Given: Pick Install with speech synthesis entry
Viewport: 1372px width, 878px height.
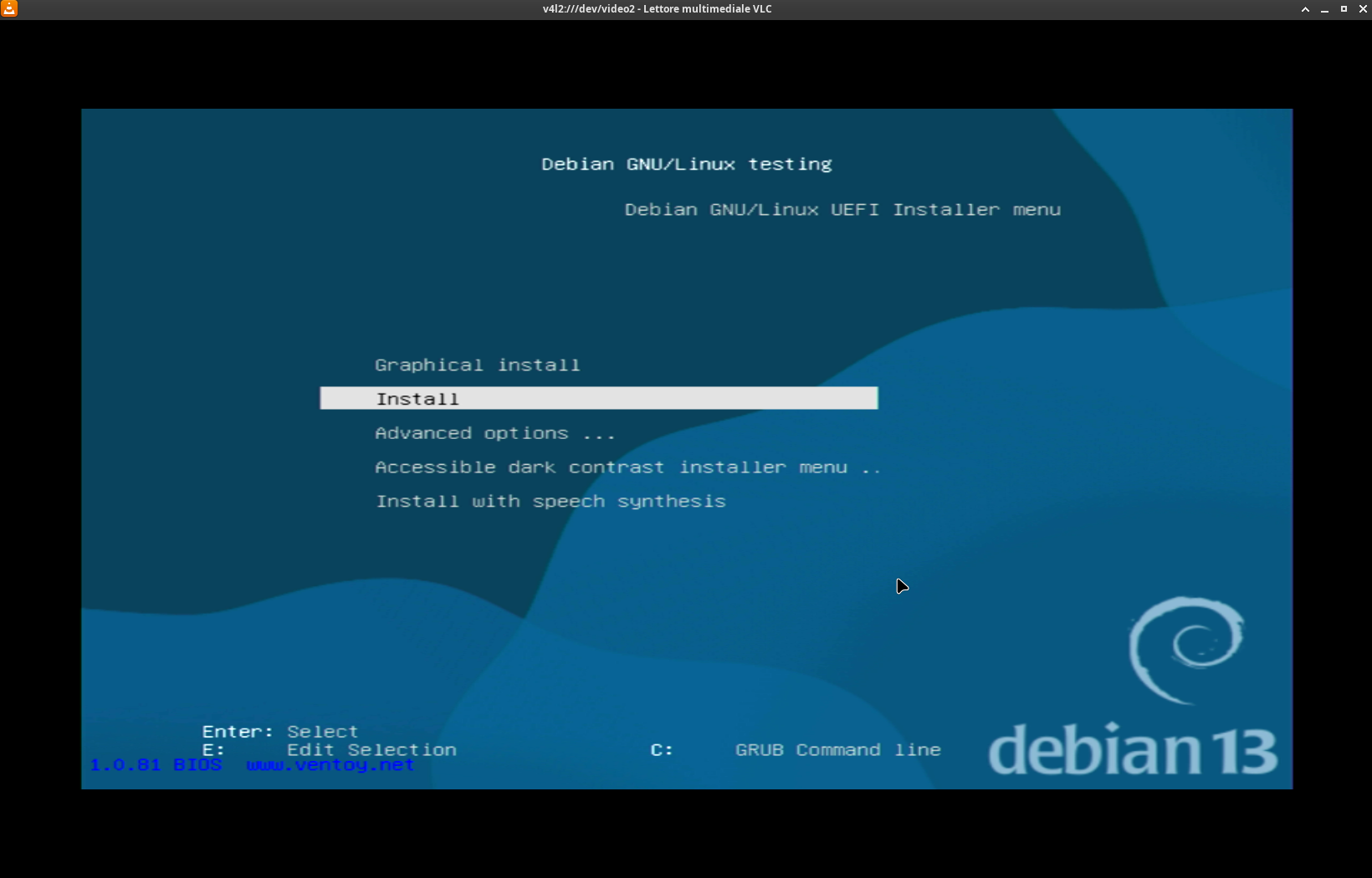Looking at the screenshot, I should (550, 502).
